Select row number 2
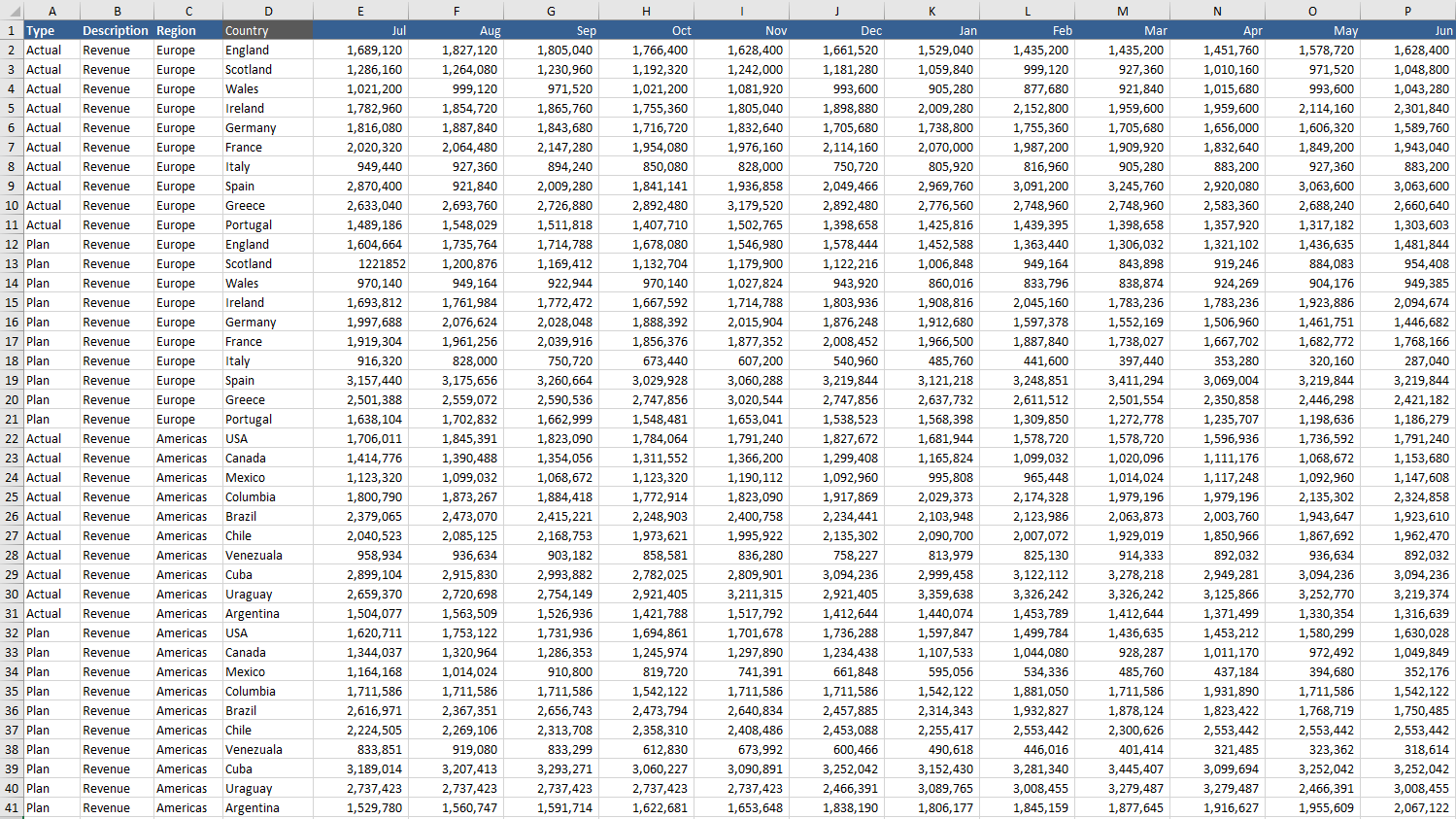Screen dimensions: 1456x819 pos(11,50)
